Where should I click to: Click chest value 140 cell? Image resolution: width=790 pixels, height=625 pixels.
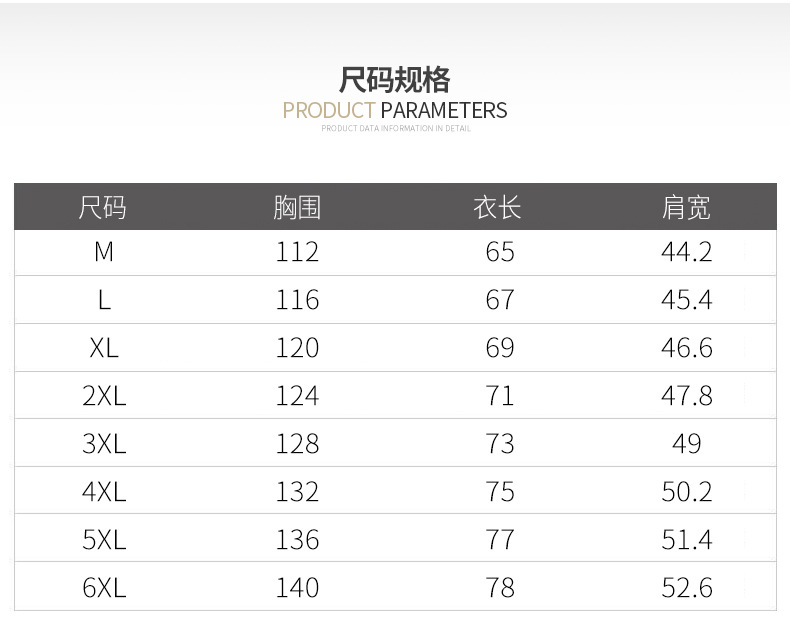pyautogui.click(x=297, y=588)
